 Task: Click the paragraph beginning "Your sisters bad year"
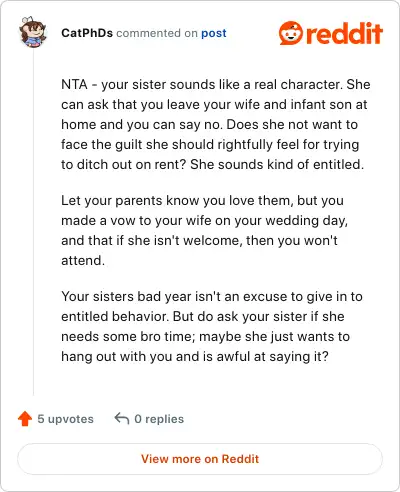click(212, 326)
